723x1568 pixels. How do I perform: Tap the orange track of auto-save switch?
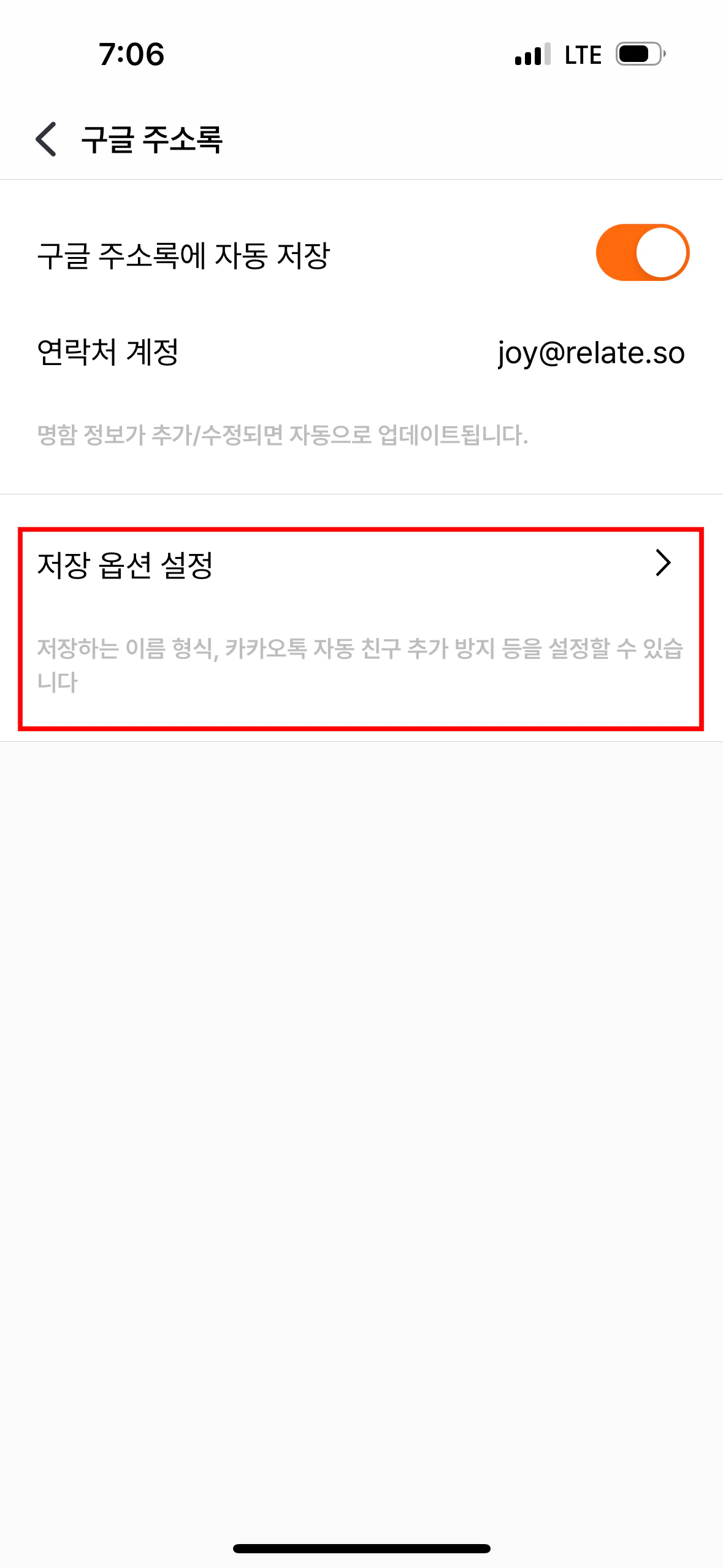click(x=615, y=253)
